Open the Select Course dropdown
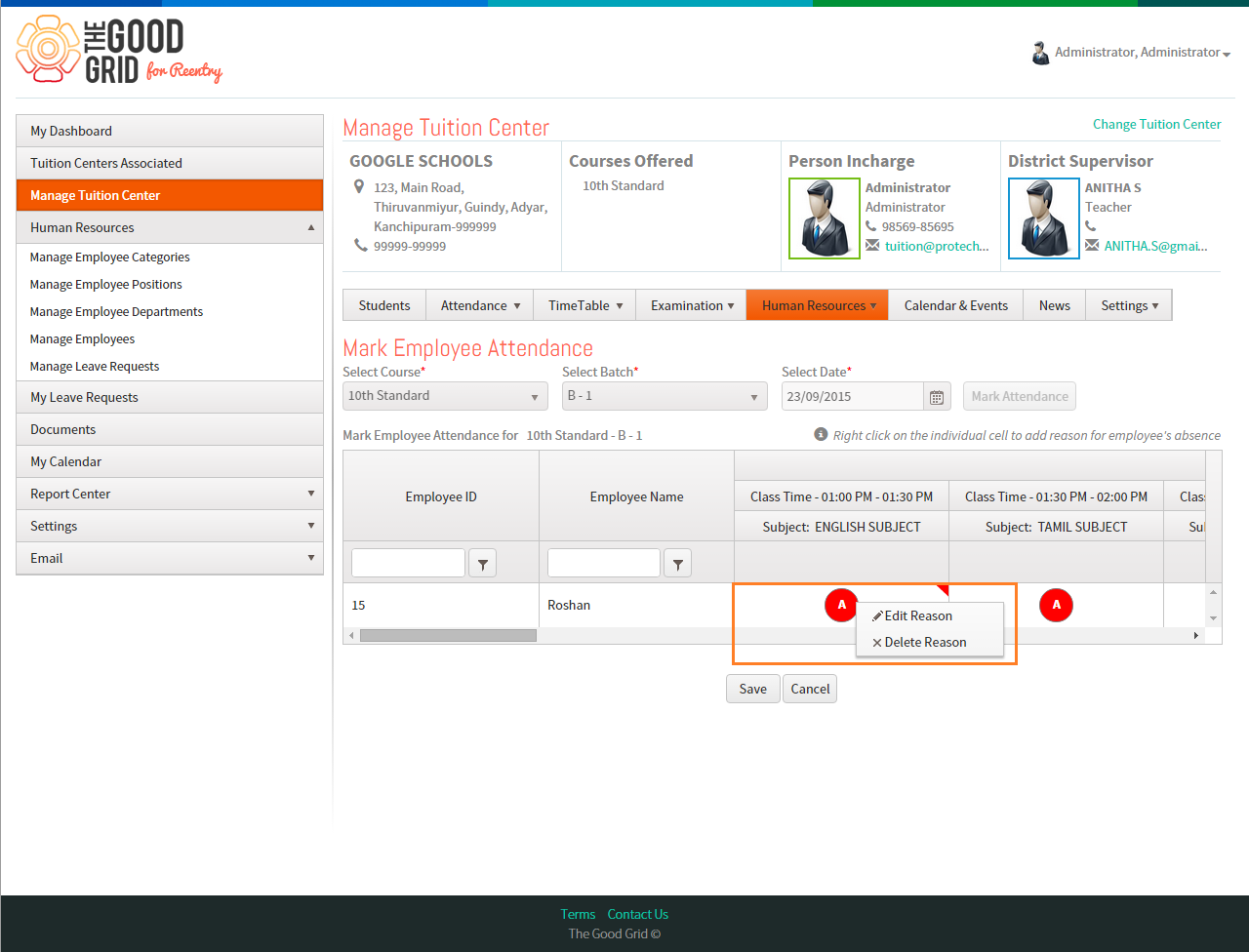Viewport: 1249px width, 952px height. click(445, 396)
